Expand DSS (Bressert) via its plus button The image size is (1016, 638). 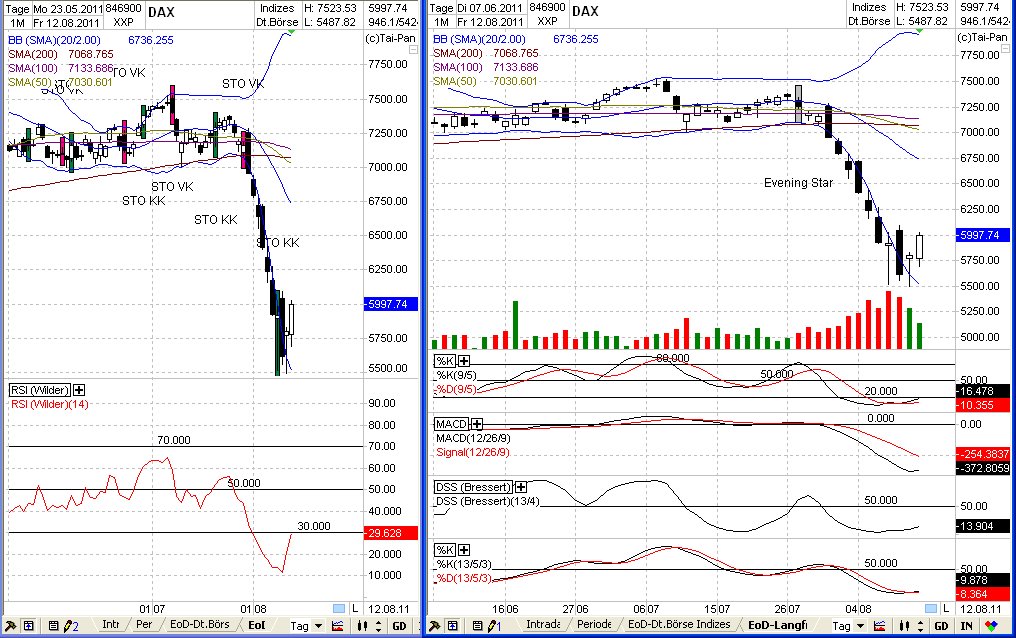click(523, 486)
